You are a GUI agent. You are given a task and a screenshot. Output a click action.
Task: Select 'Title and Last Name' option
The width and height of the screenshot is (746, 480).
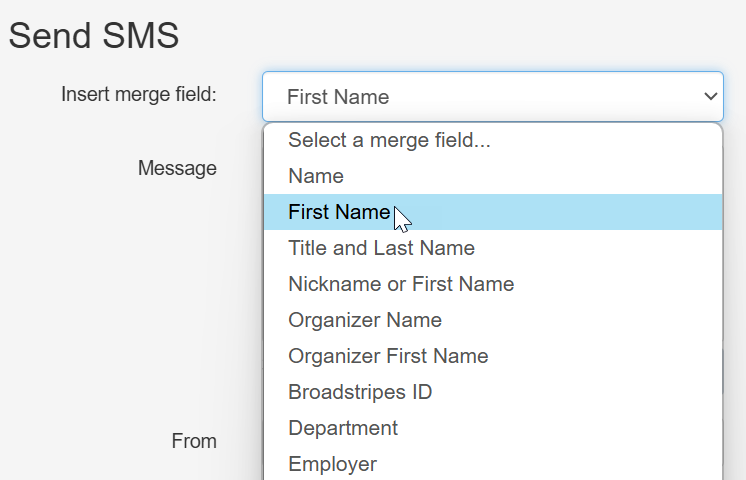[493, 248]
